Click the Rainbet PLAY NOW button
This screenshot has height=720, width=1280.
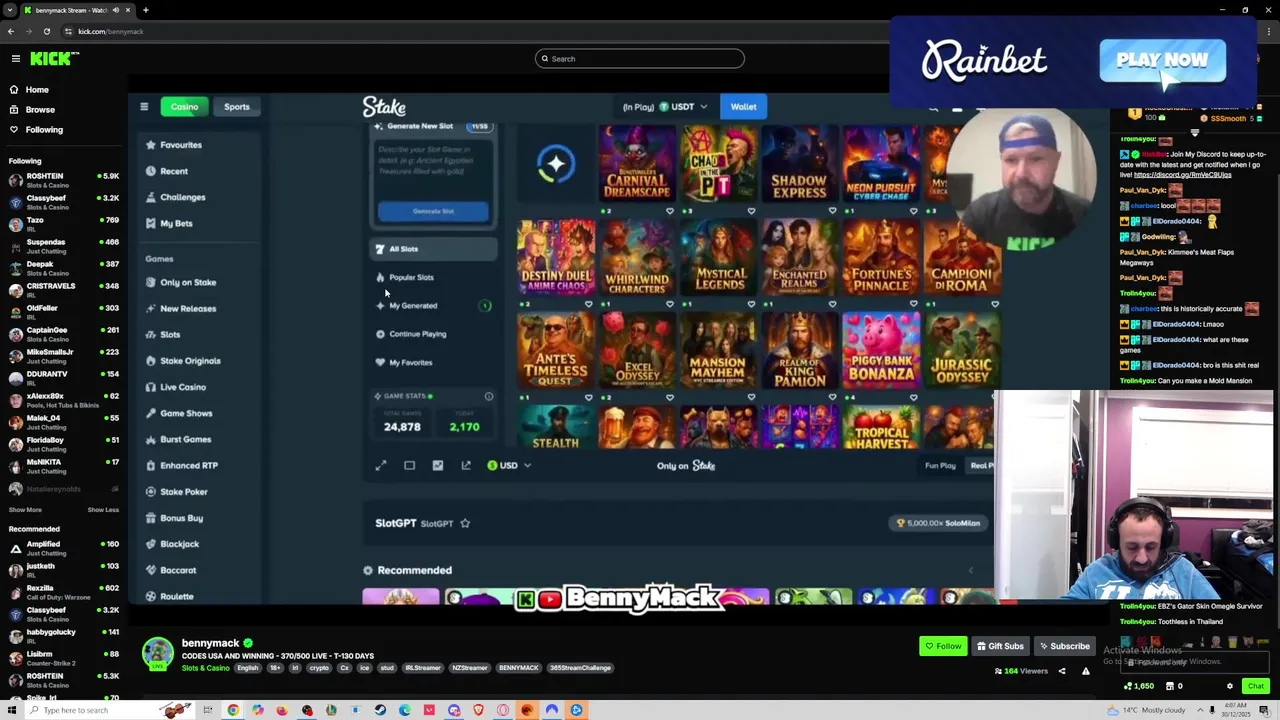pyautogui.click(x=1162, y=61)
